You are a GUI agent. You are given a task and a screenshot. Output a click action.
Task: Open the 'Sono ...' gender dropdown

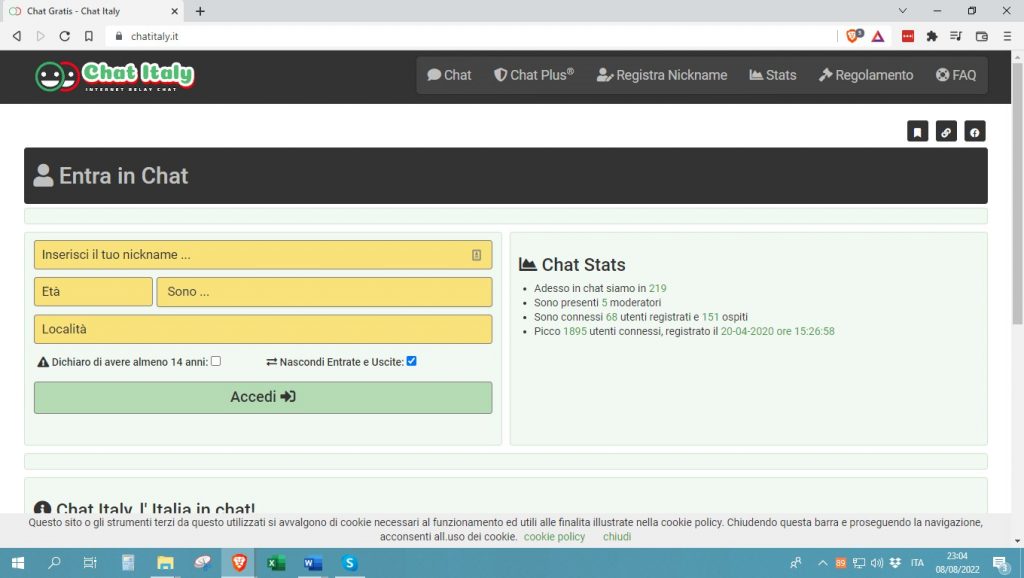324,292
